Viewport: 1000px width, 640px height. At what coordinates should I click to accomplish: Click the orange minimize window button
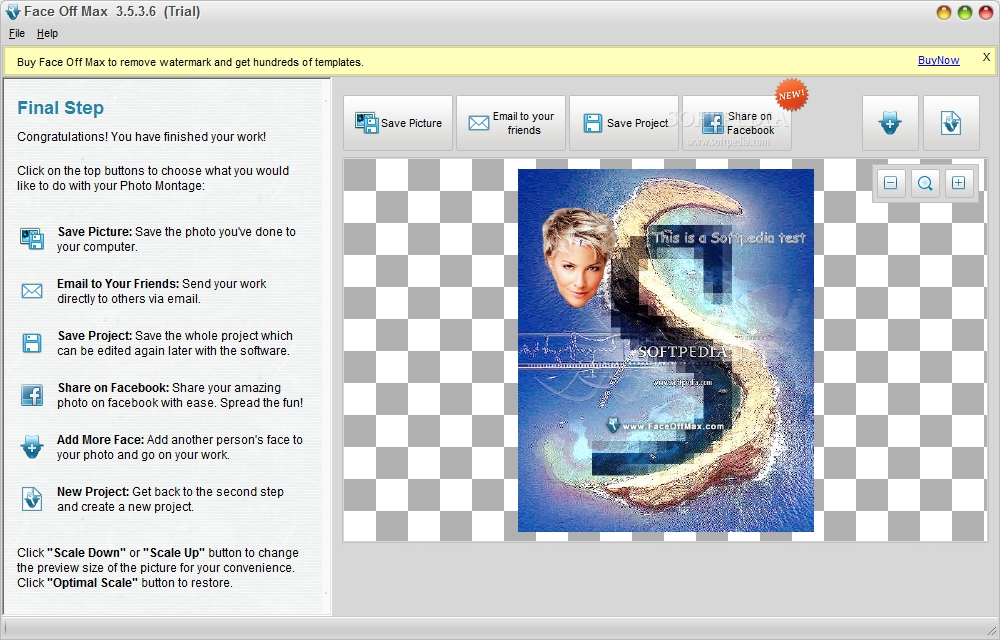[945, 12]
